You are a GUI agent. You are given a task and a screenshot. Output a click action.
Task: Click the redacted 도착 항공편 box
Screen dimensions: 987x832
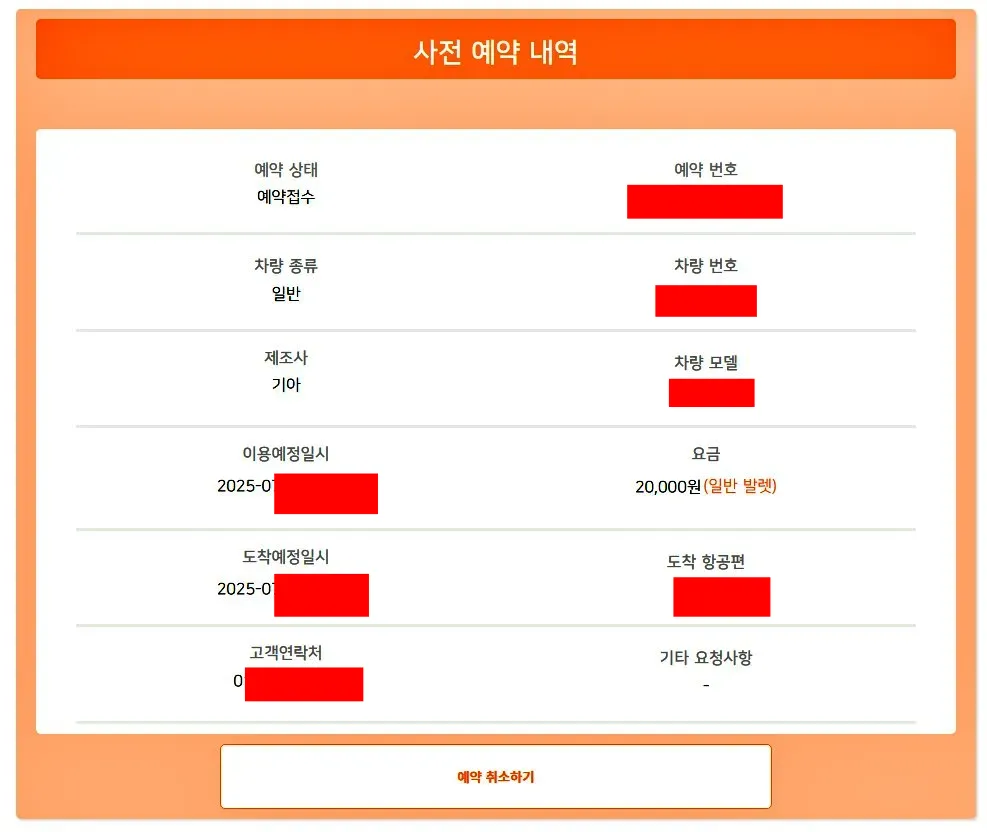coord(721,596)
